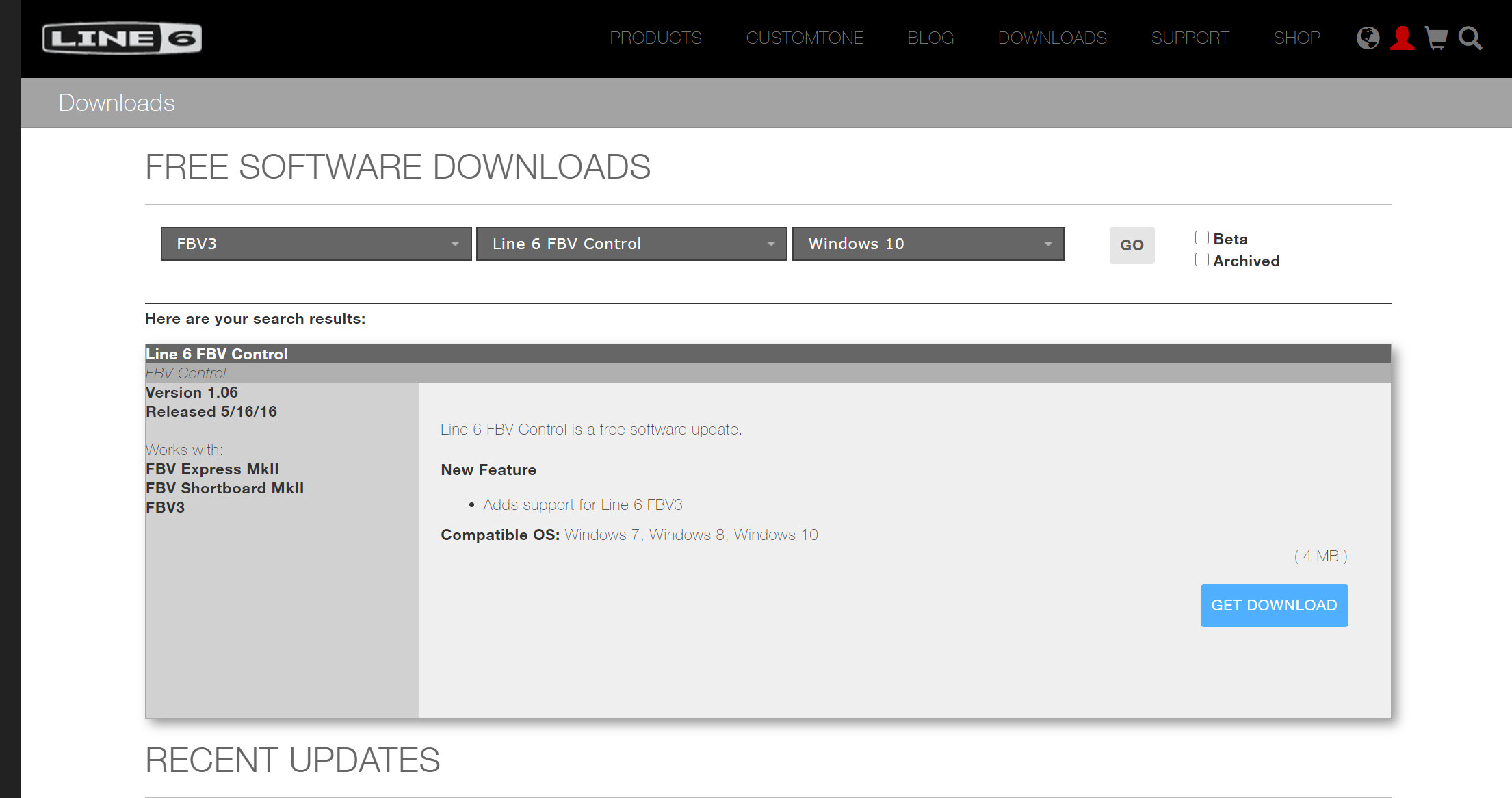
Task: Open the globe language selector icon
Action: point(1368,38)
